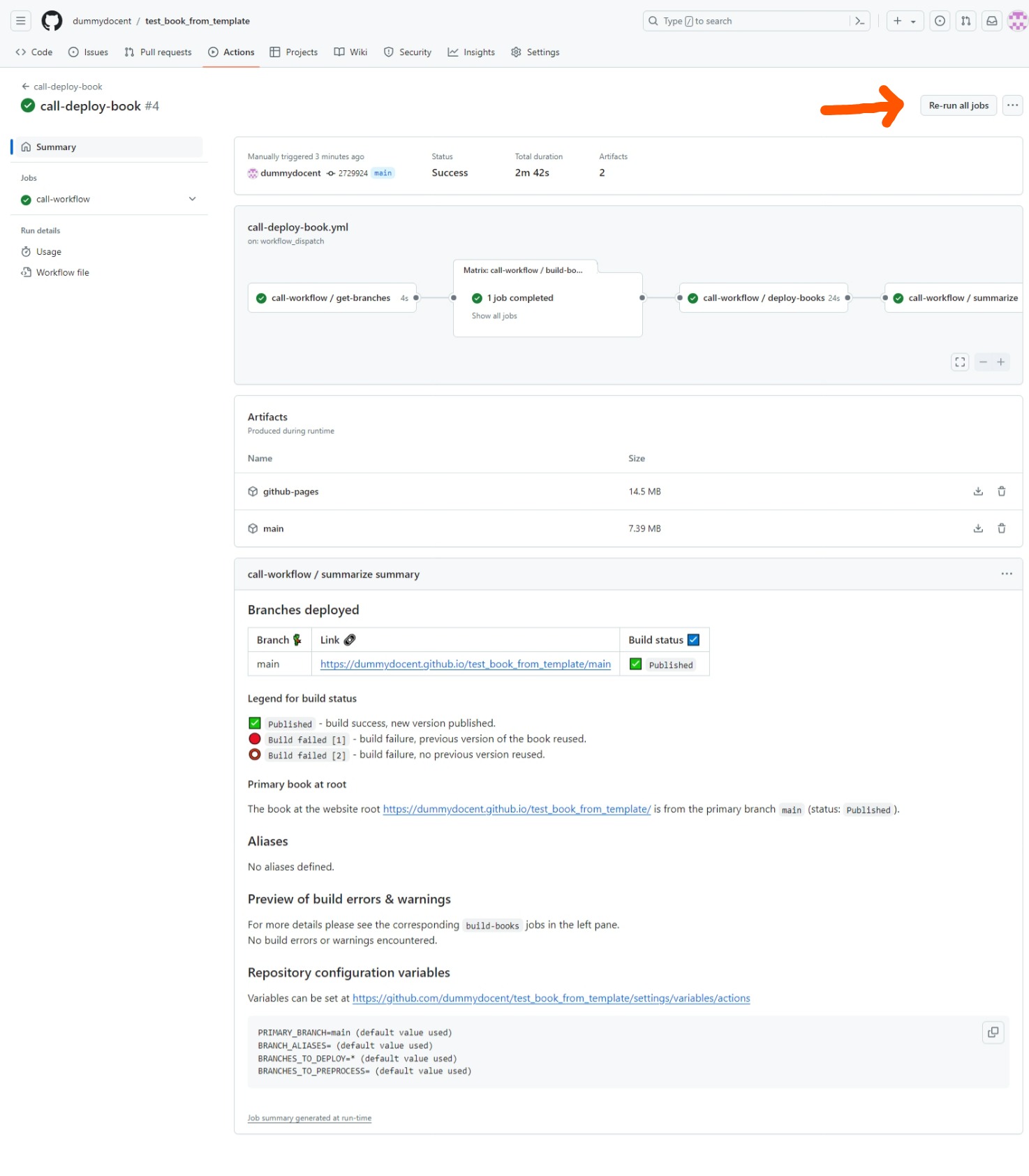Copy the configuration variables code block

coord(993,1032)
